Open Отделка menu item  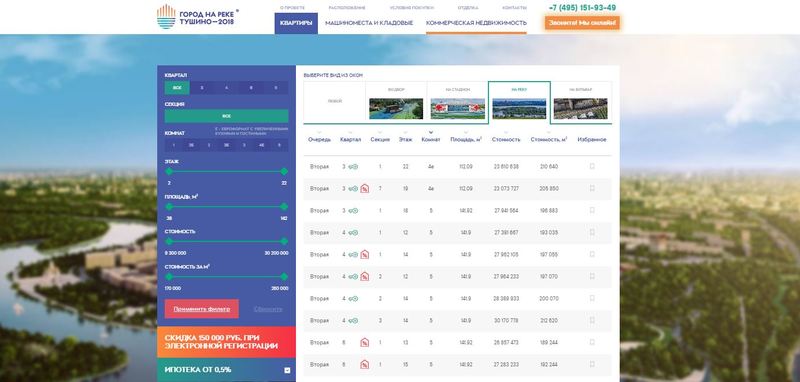pyautogui.click(x=468, y=8)
